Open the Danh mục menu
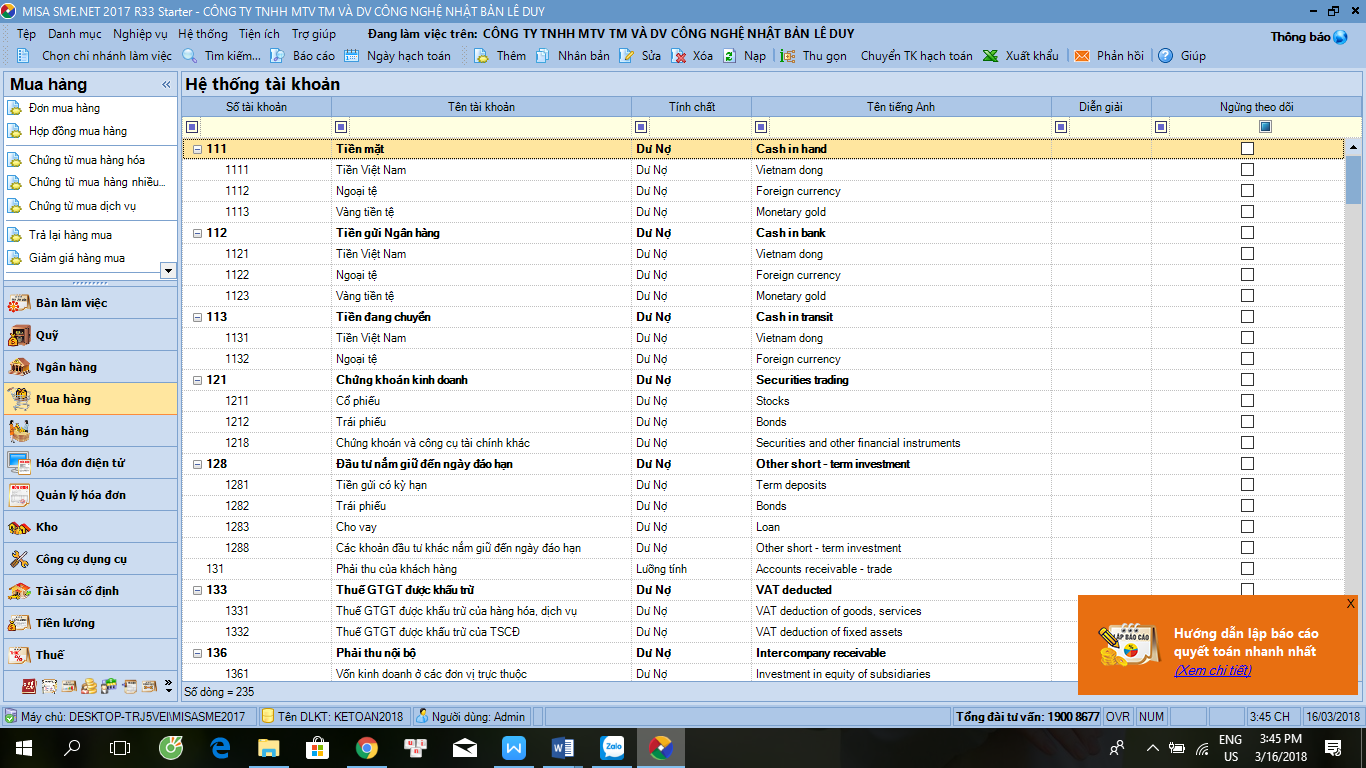The width and height of the screenshot is (1366, 768). click(74, 34)
